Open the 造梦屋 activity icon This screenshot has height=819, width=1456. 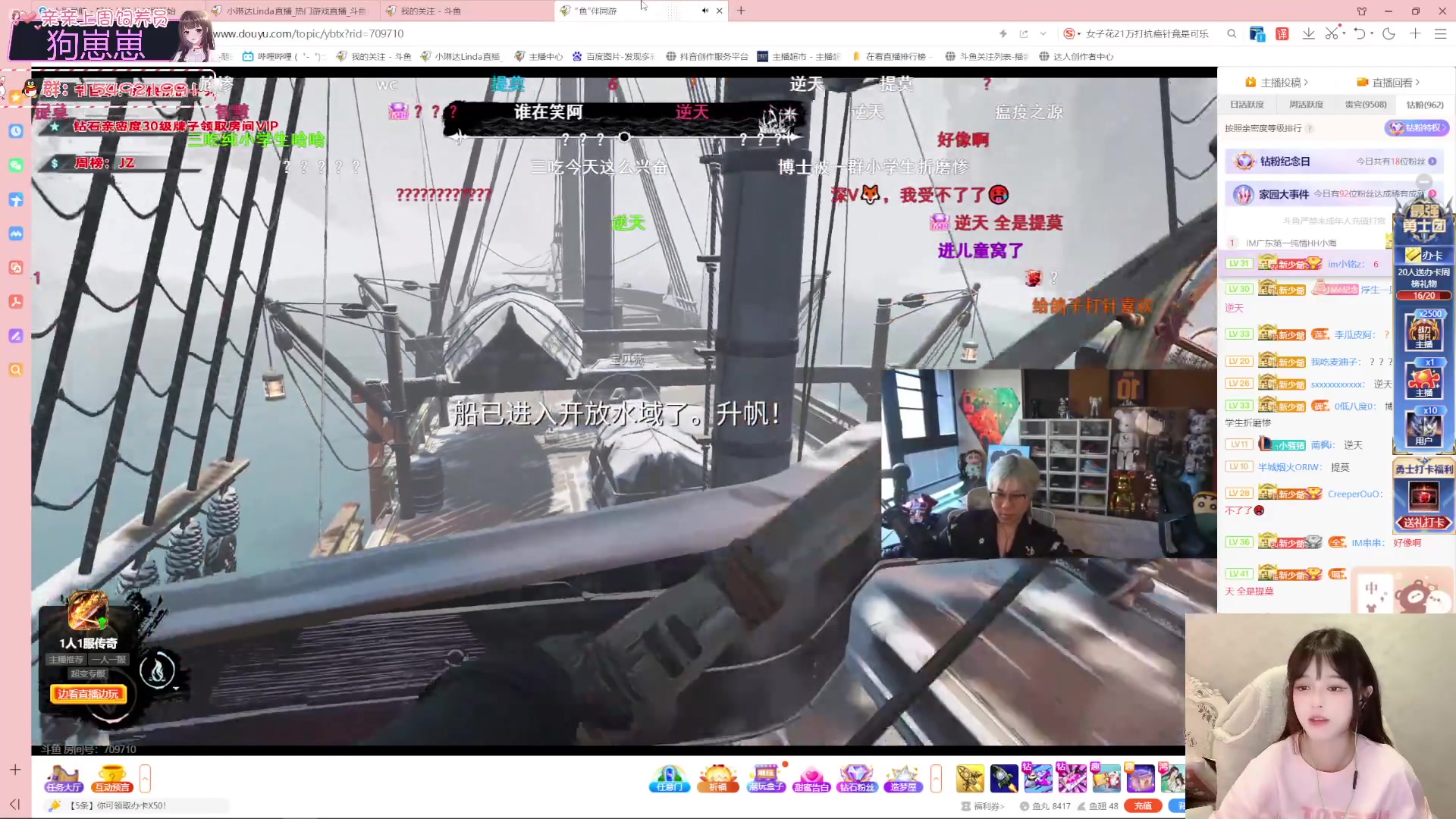click(902, 779)
